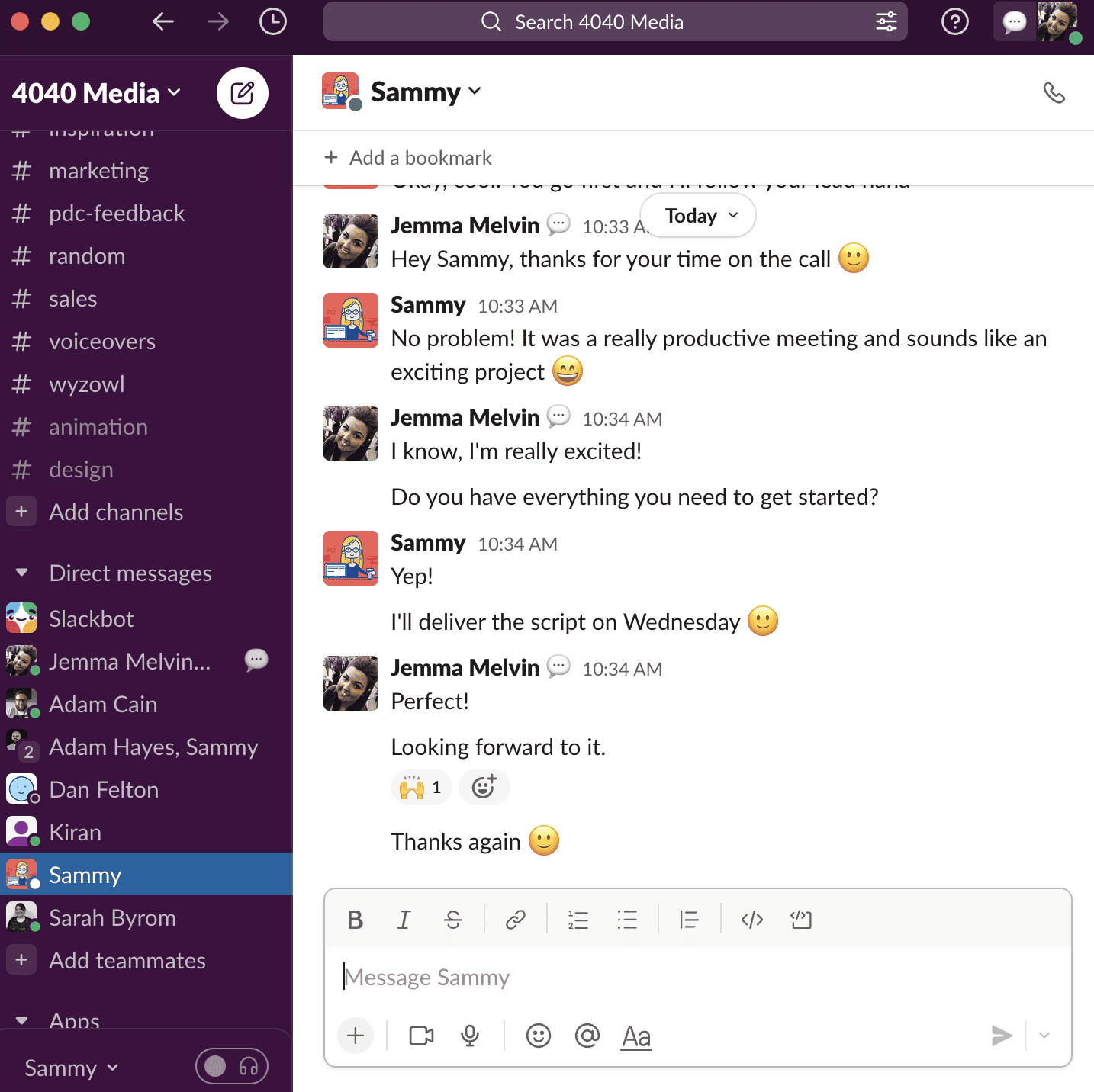This screenshot has width=1094, height=1092.
Task: Click the raised hands emoji reaction
Action: tap(420, 787)
